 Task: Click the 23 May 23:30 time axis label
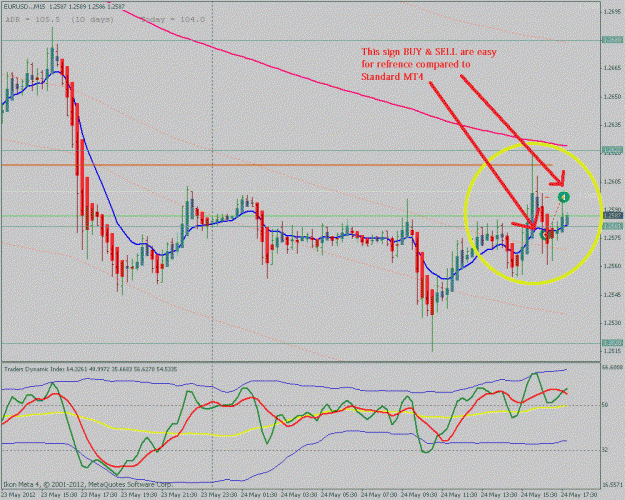218,495
